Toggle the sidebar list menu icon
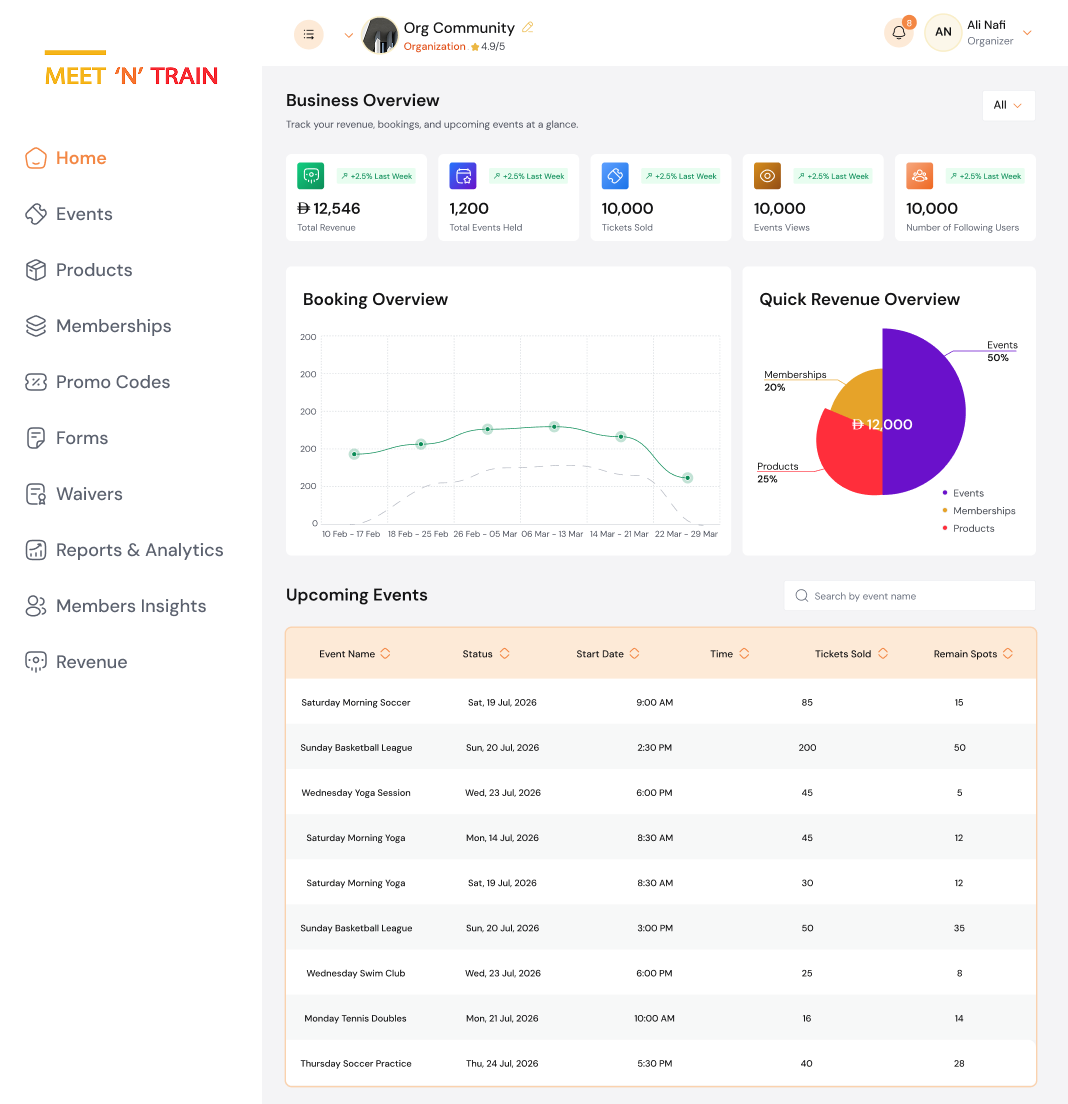 point(308,34)
